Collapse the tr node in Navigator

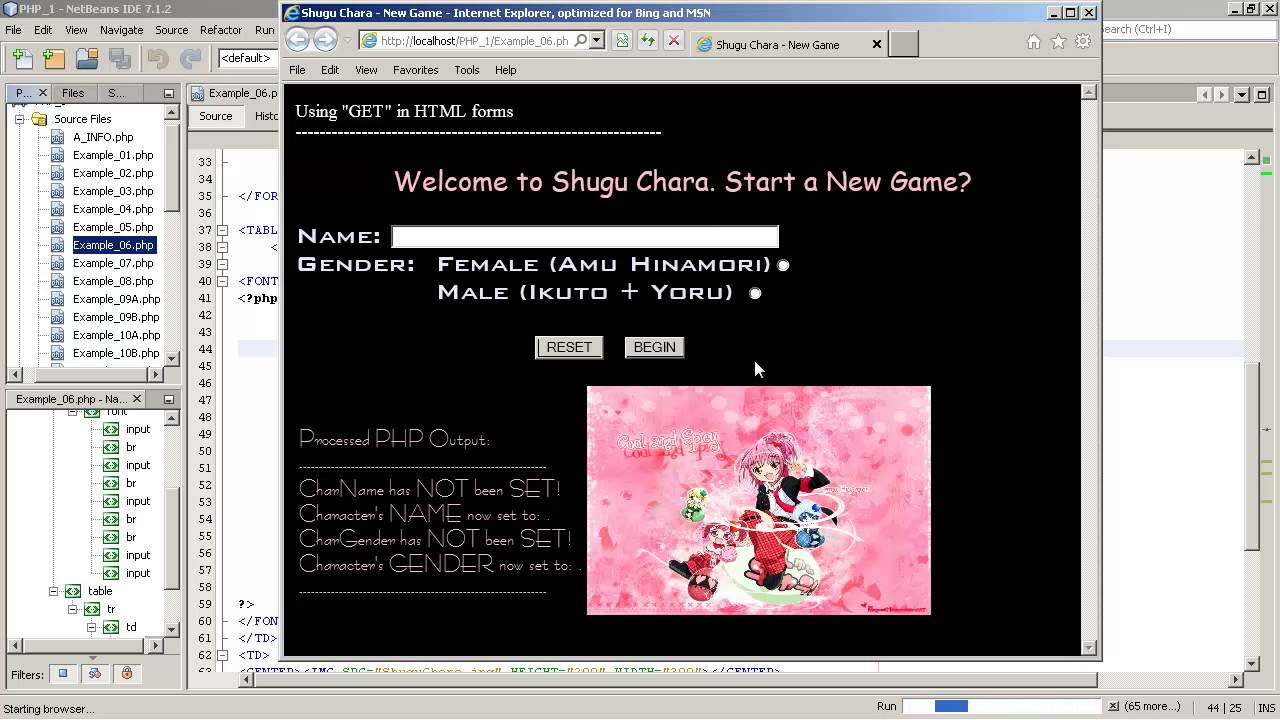coord(72,609)
